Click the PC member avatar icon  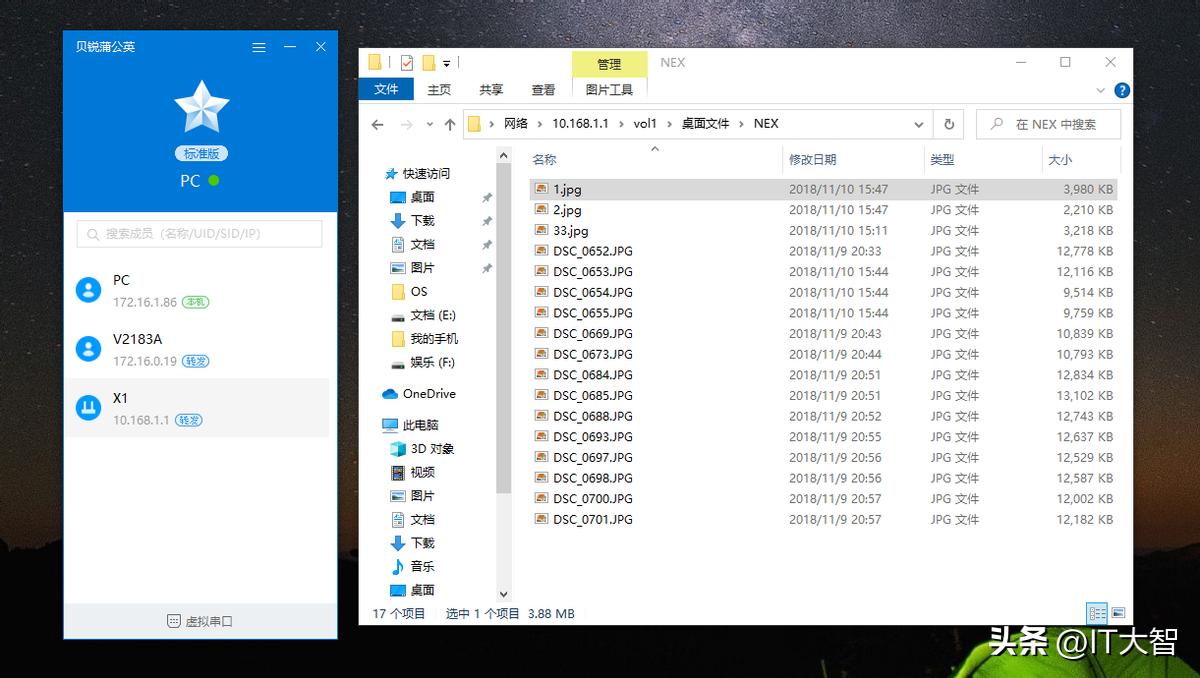87,289
